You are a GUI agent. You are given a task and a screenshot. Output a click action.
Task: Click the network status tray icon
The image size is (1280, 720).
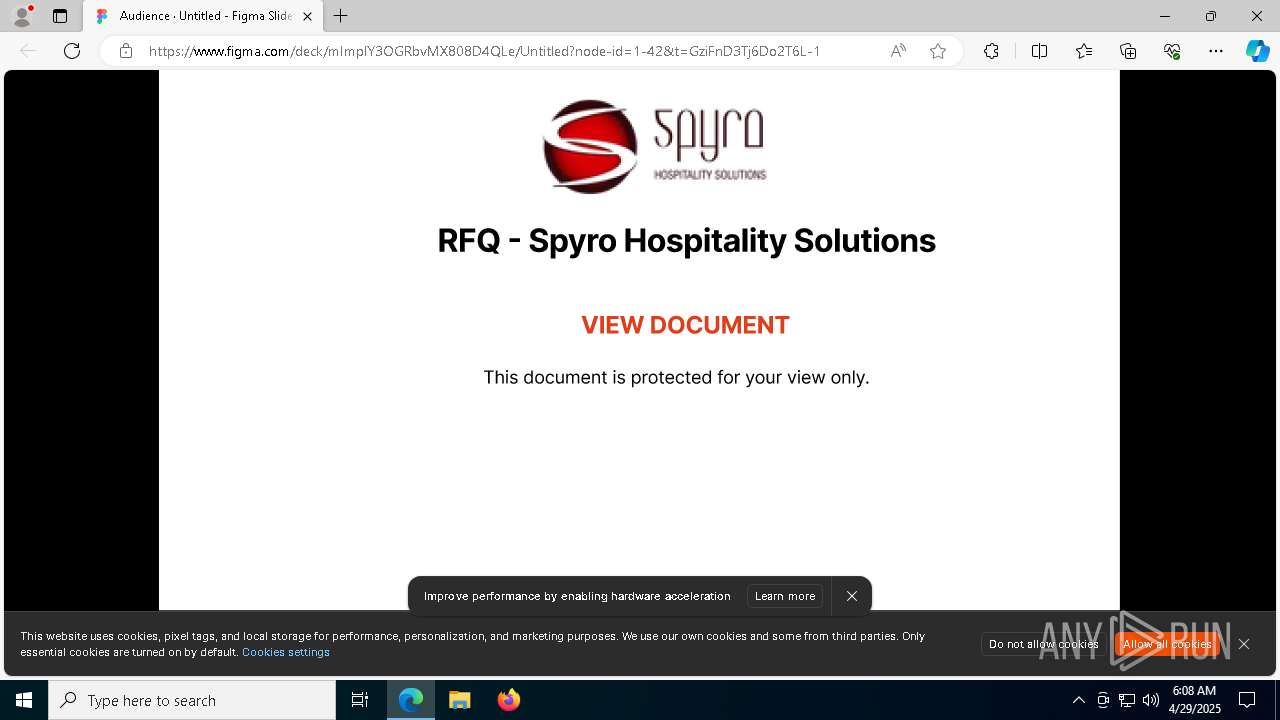point(1127,700)
